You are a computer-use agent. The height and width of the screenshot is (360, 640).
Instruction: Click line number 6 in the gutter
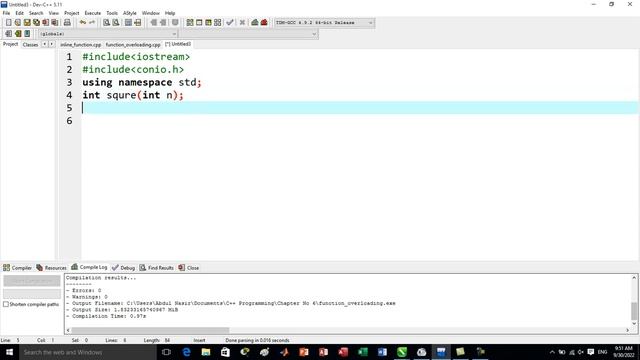[69, 121]
